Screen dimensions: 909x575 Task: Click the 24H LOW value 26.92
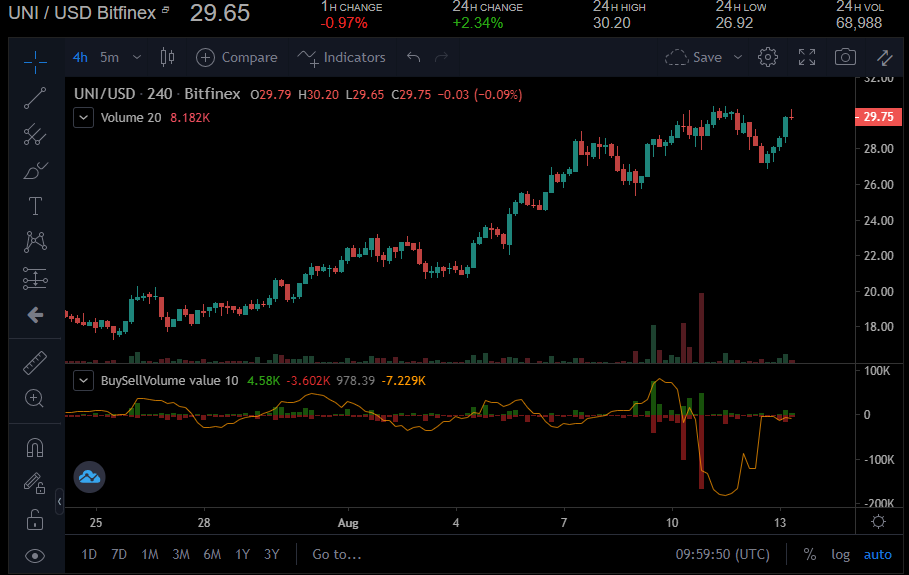(x=734, y=23)
